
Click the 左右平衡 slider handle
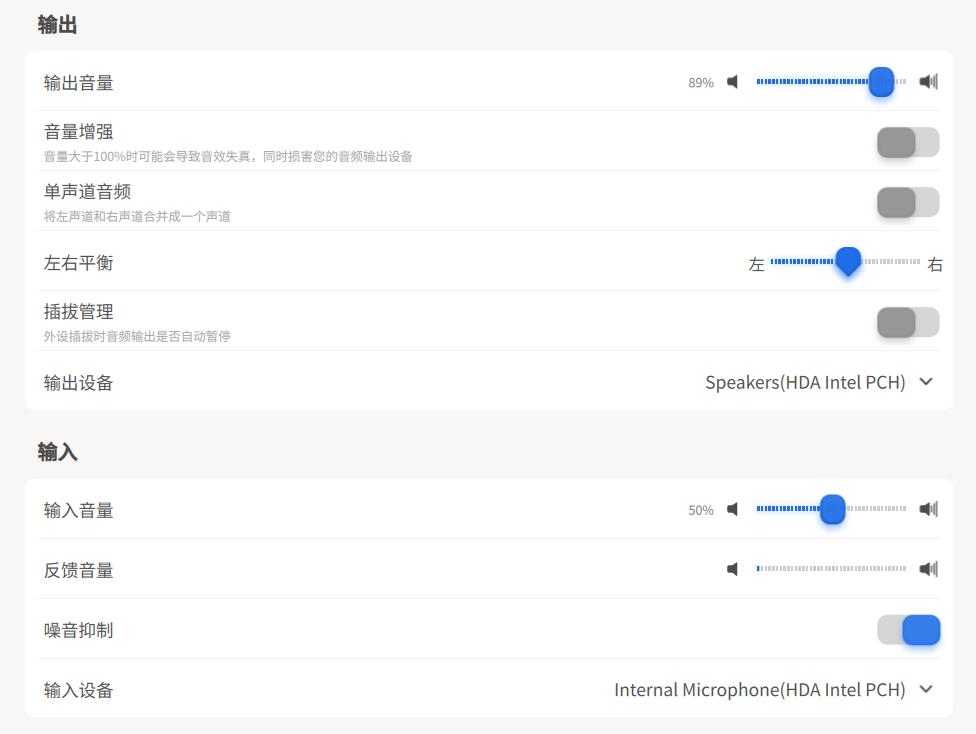(848, 261)
